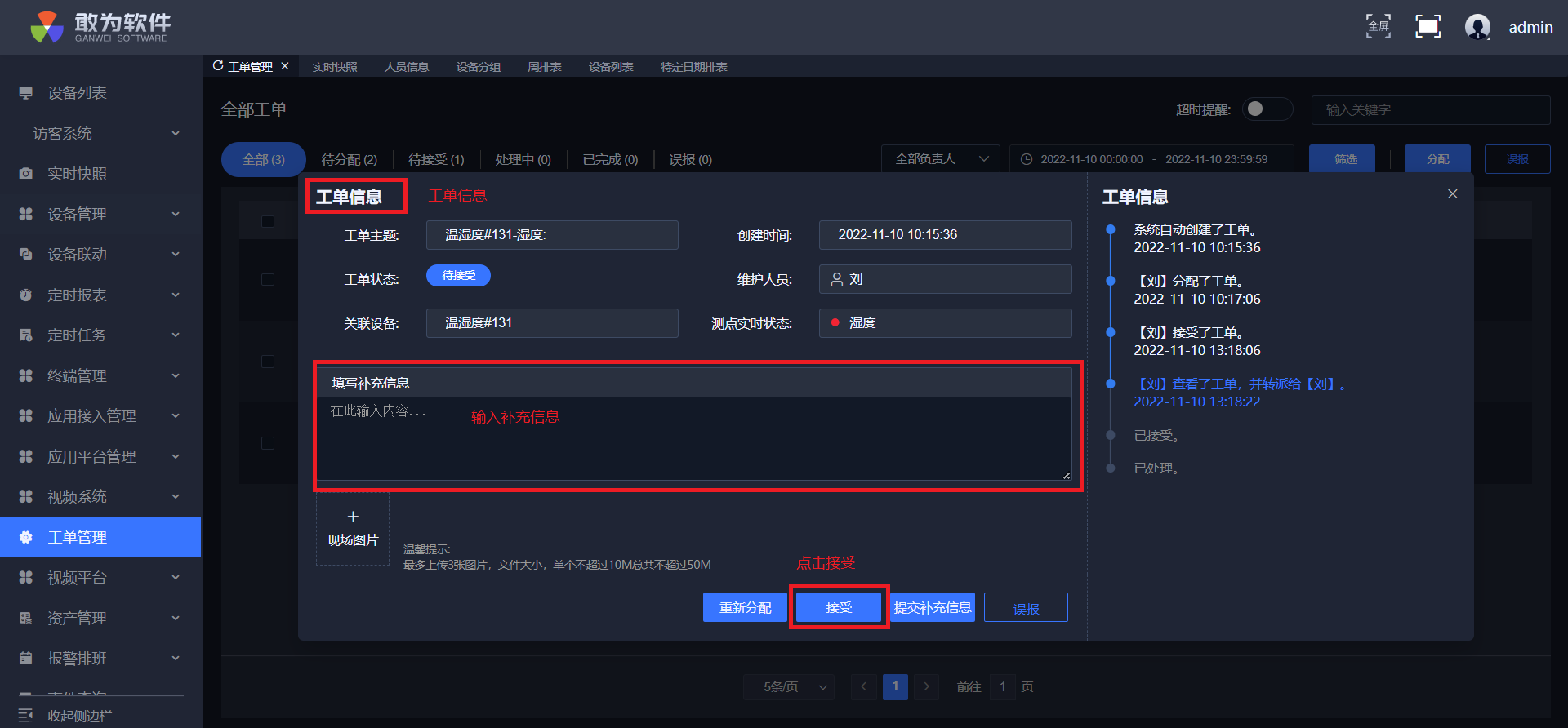Click the refresh icon on 工单管理 tab
1568x728 pixels.
click(x=218, y=66)
